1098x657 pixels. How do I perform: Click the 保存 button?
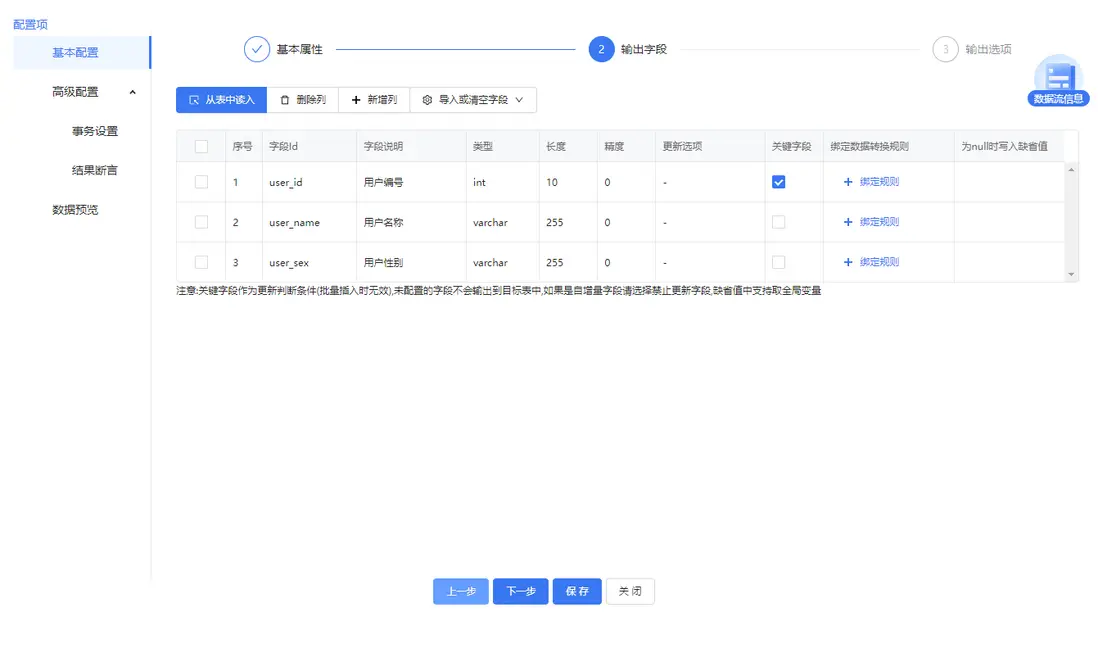[576, 591]
